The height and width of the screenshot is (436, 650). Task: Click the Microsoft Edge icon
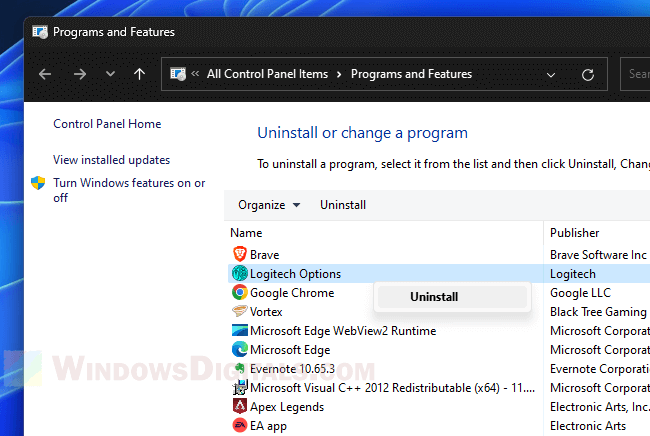coord(240,349)
